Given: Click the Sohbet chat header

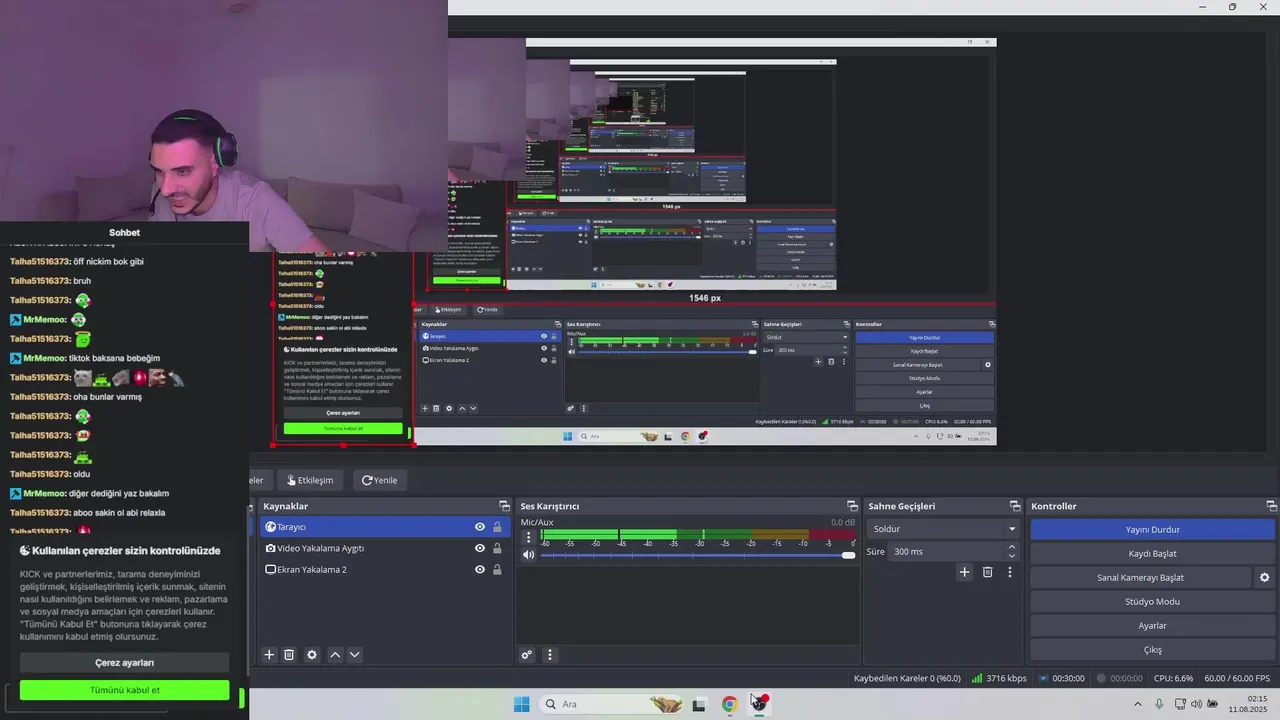Looking at the screenshot, I should (x=124, y=233).
